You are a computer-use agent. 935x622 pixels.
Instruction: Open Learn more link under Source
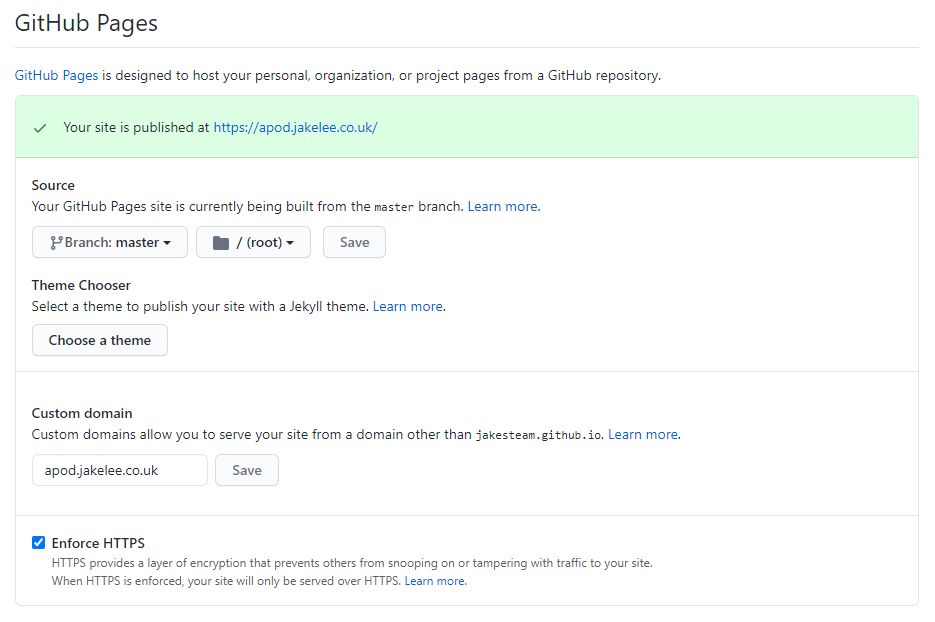point(503,206)
